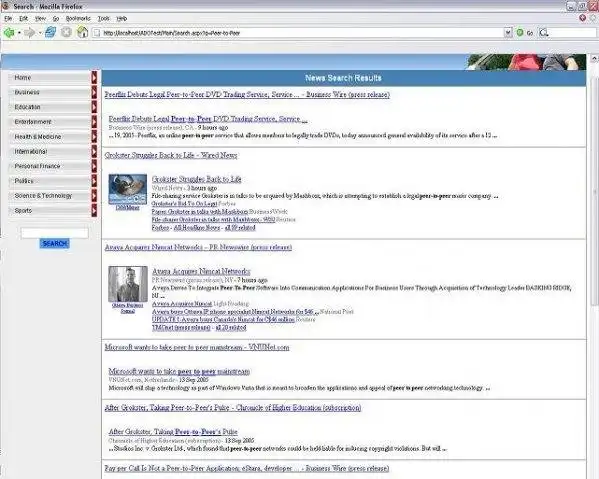
Task: Open the View menu
Action: tap(40, 18)
